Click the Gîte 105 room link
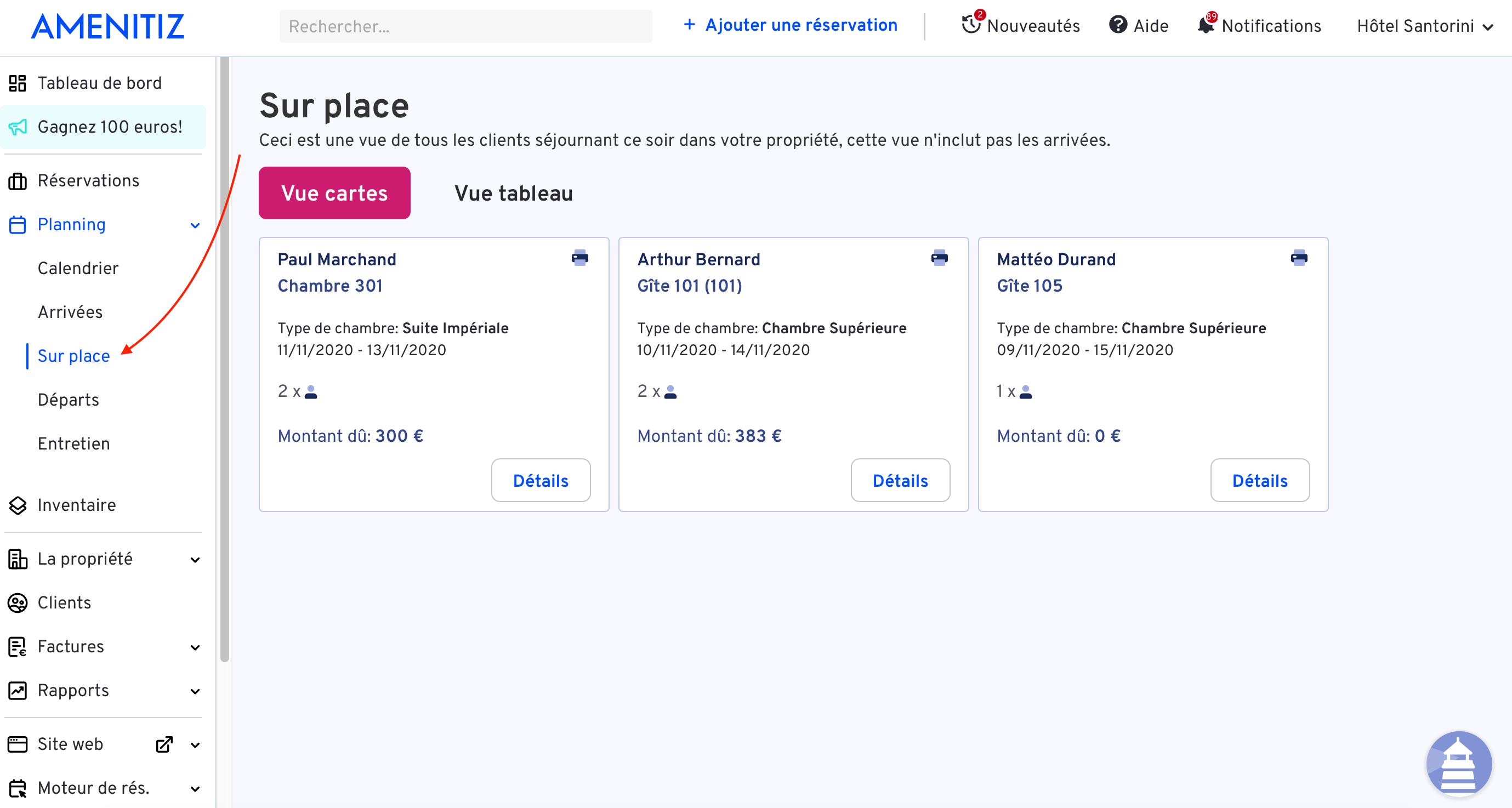This screenshot has width=1512, height=808. 1030,286
